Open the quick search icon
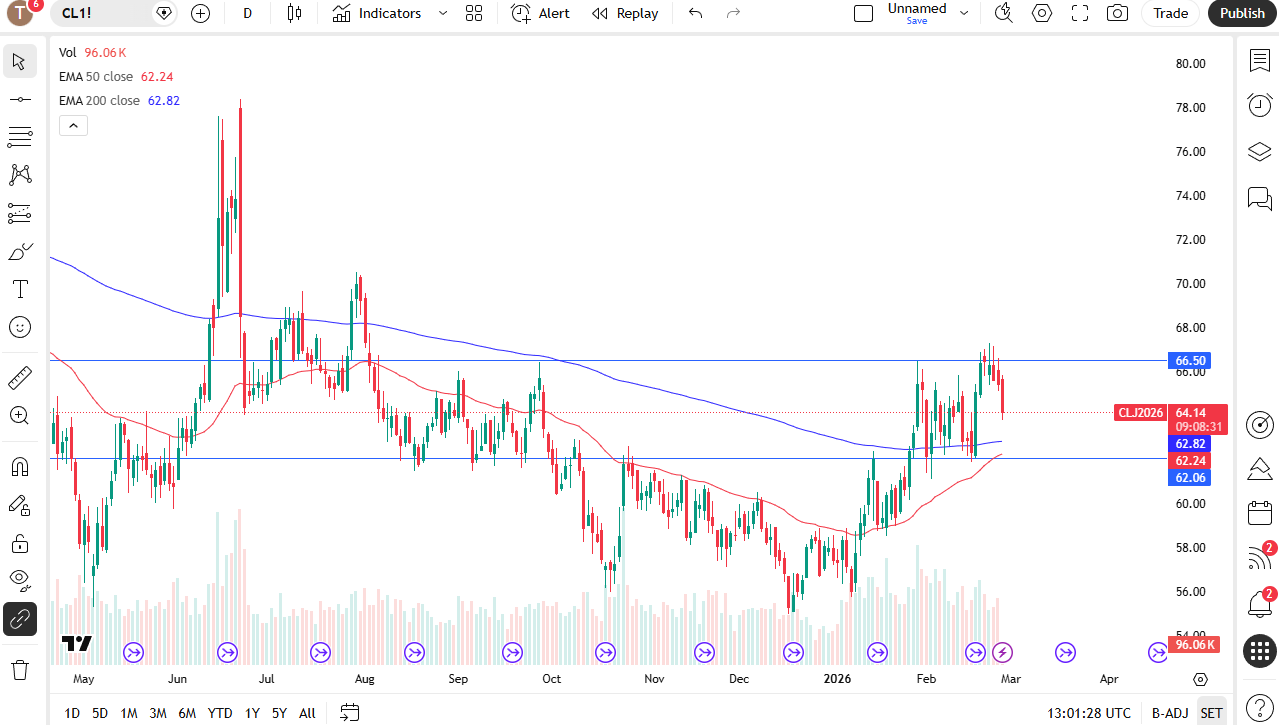Screen dimensions: 1279x725 point(1004,13)
